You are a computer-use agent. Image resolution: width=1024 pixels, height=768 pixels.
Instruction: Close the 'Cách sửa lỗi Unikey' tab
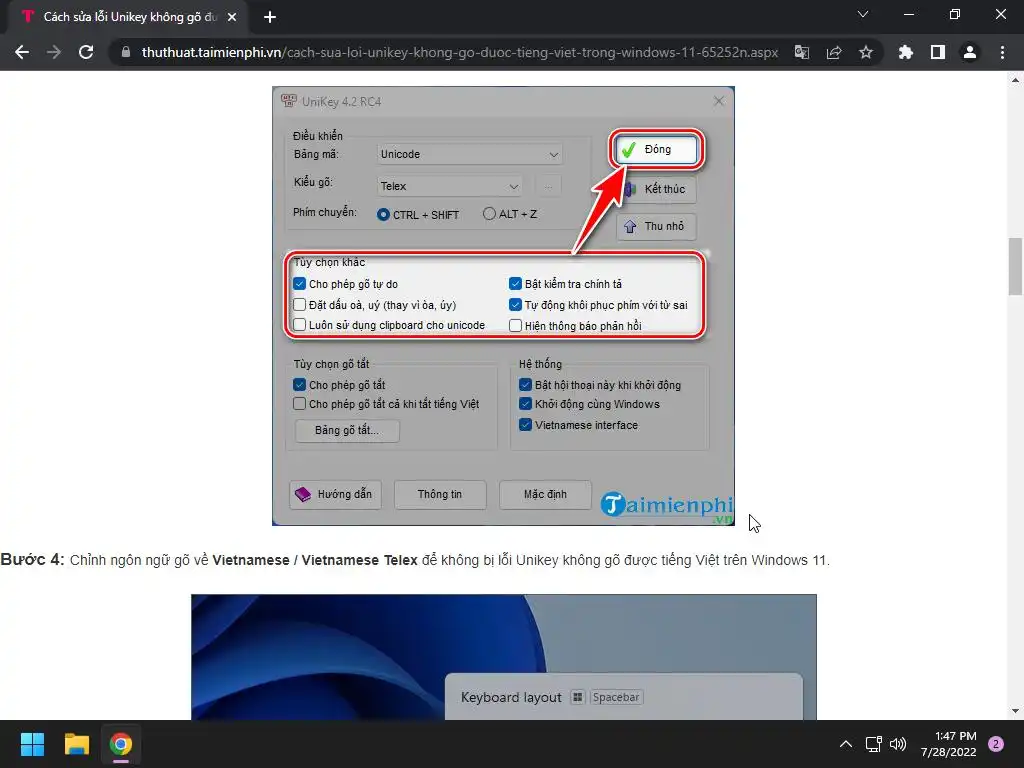(232, 17)
